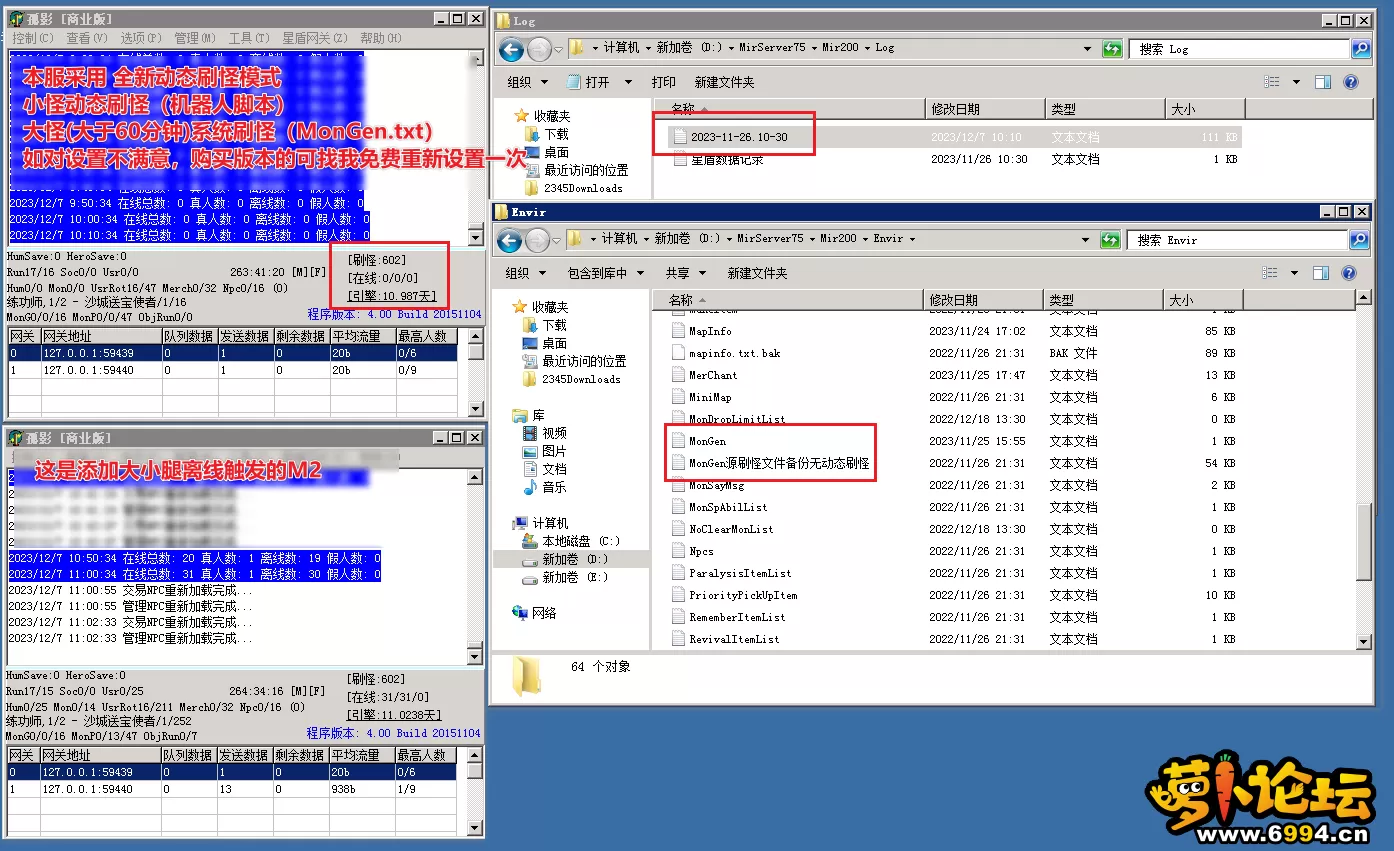Viewport: 1394px width, 851px height.
Task: Expand the 组织 dropdown in Envir window
Action: pyautogui.click(x=527, y=273)
